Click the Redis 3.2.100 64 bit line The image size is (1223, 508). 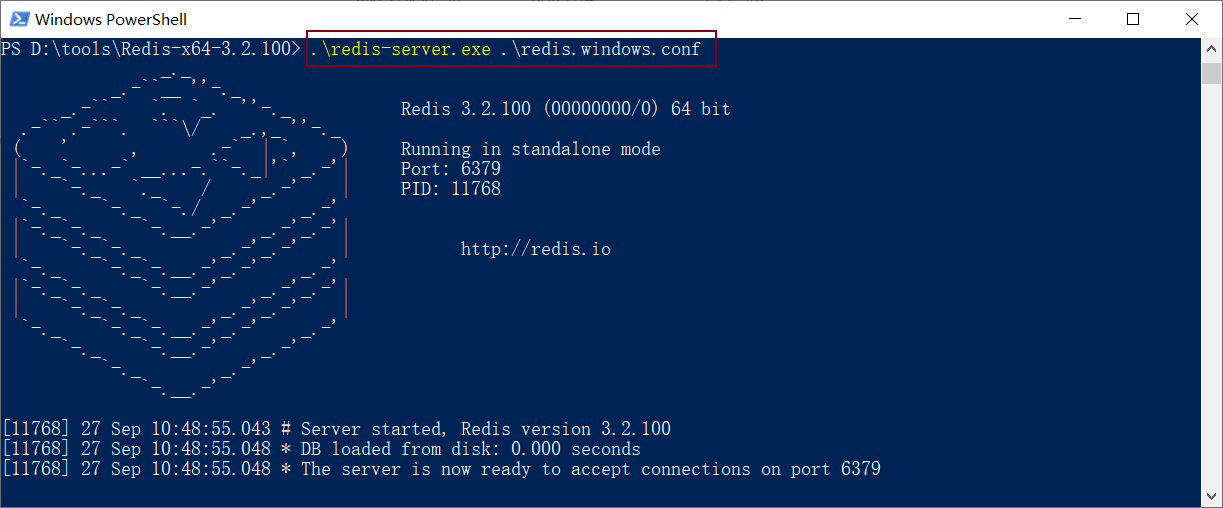pyautogui.click(x=565, y=109)
